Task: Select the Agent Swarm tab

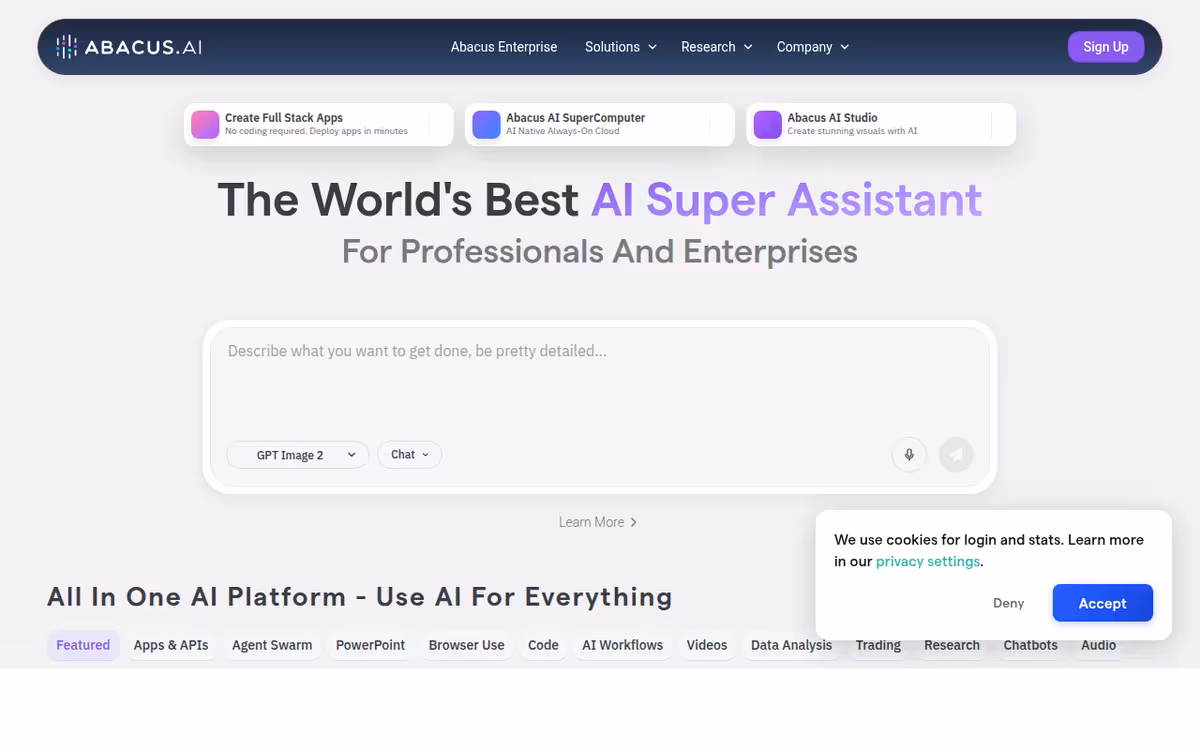Action: click(x=272, y=645)
